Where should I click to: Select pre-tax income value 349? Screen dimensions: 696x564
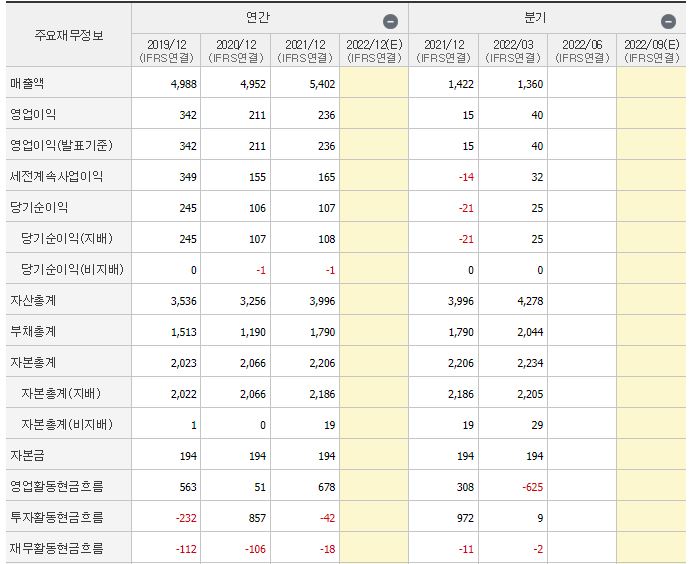tap(188, 177)
